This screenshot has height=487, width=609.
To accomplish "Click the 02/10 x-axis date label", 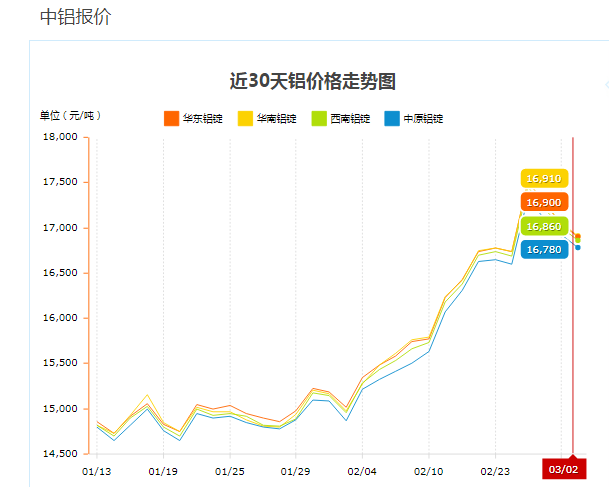I will pos(428,470).
